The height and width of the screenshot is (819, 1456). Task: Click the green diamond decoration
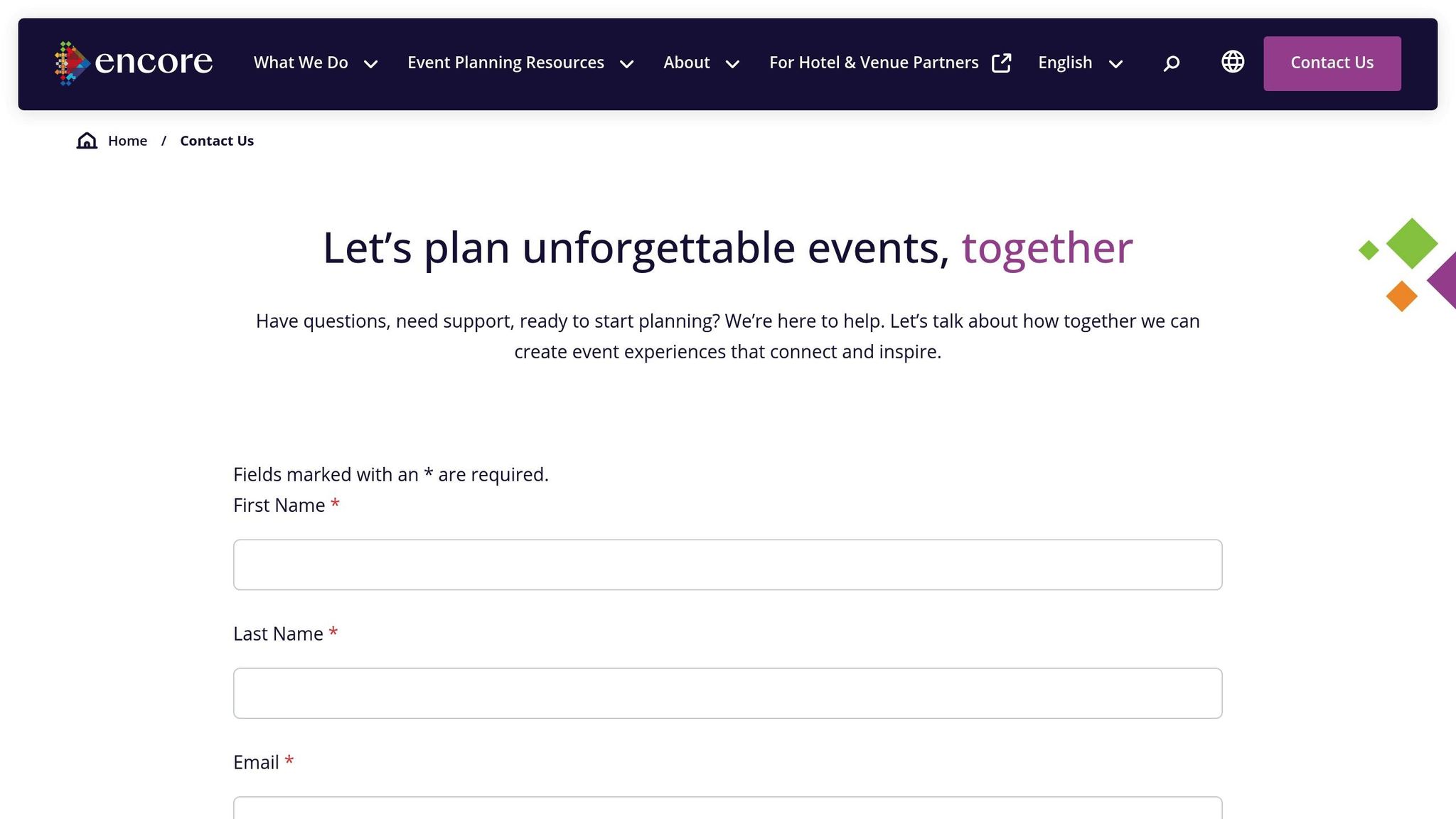[x=1411, y=243]
